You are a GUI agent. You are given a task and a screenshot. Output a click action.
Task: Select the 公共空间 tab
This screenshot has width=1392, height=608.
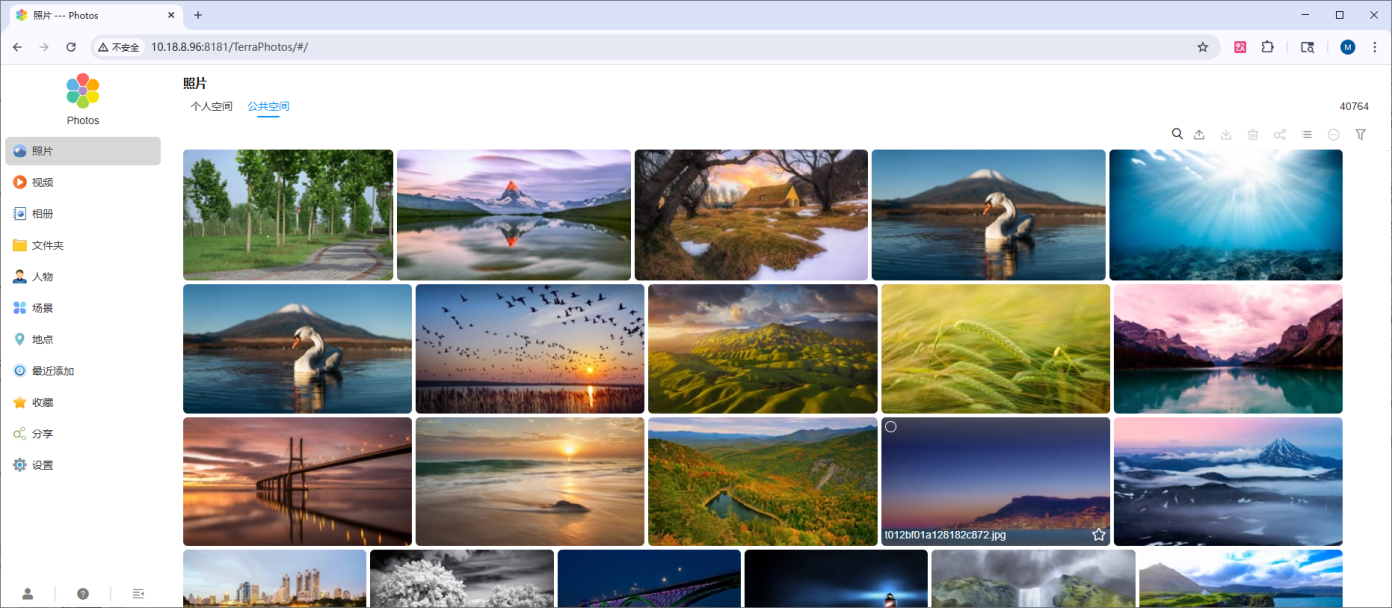268,106
